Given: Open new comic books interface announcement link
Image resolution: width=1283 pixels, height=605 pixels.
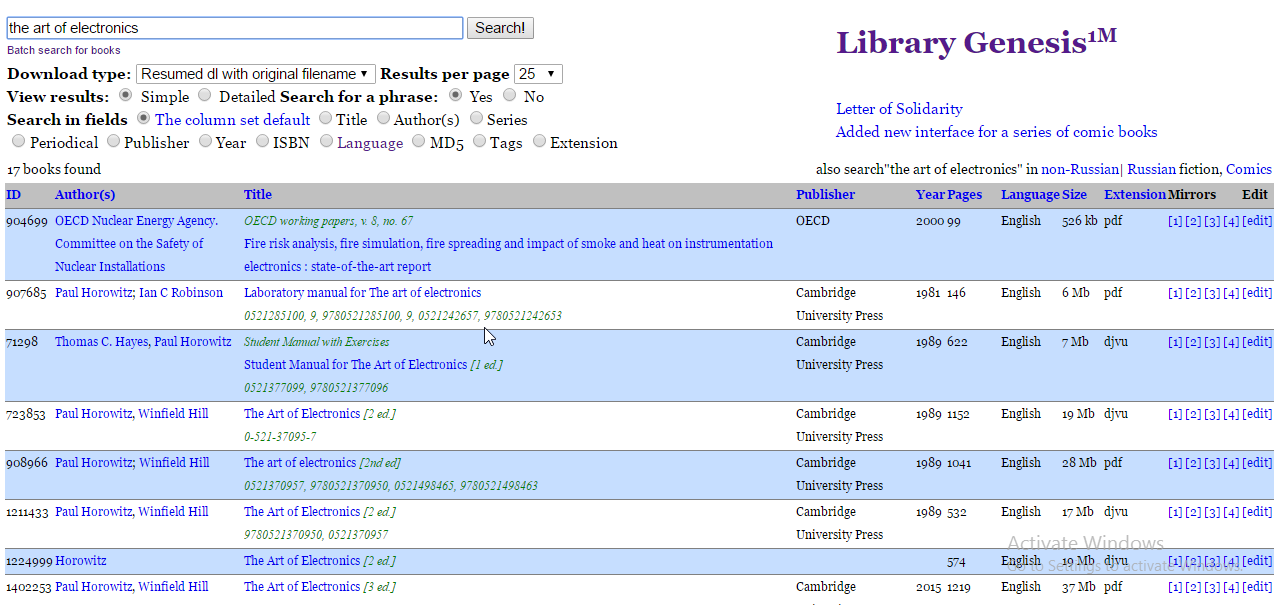Looking at the screenshot, I should pos(996,132).
